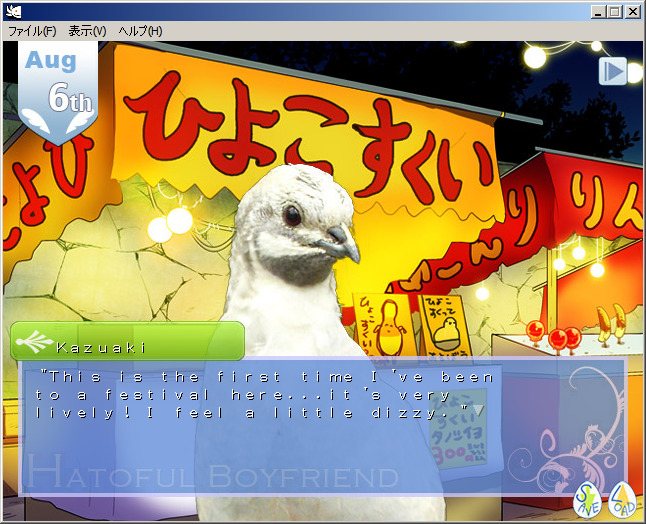Click the Kazuaki name plate
The image size is (646, 524).
pyautogui.click(x=128, y=341)
